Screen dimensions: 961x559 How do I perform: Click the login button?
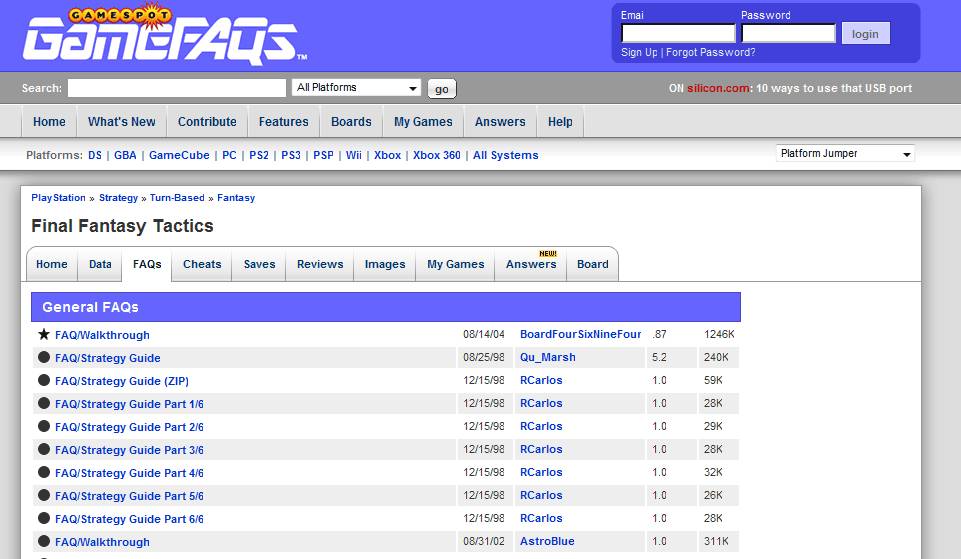coord(865,34)
